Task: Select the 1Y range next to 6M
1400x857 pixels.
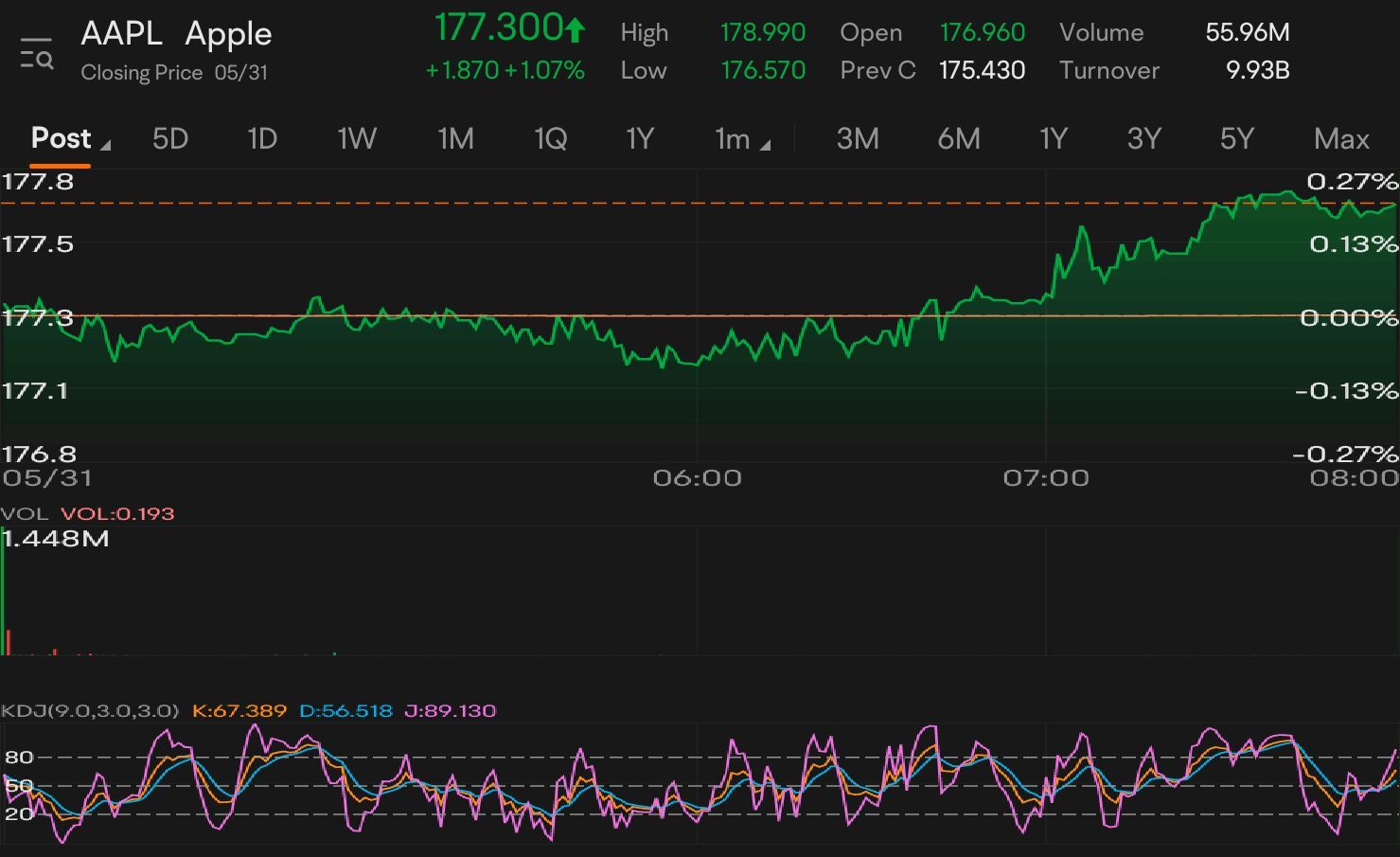Action: point(1054,139)
